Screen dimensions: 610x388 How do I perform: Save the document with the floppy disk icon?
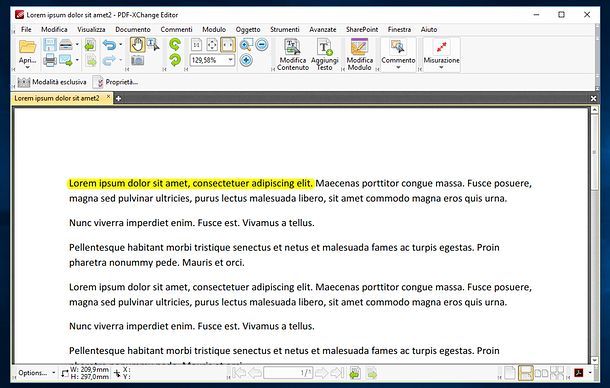(x=50, y=45)
